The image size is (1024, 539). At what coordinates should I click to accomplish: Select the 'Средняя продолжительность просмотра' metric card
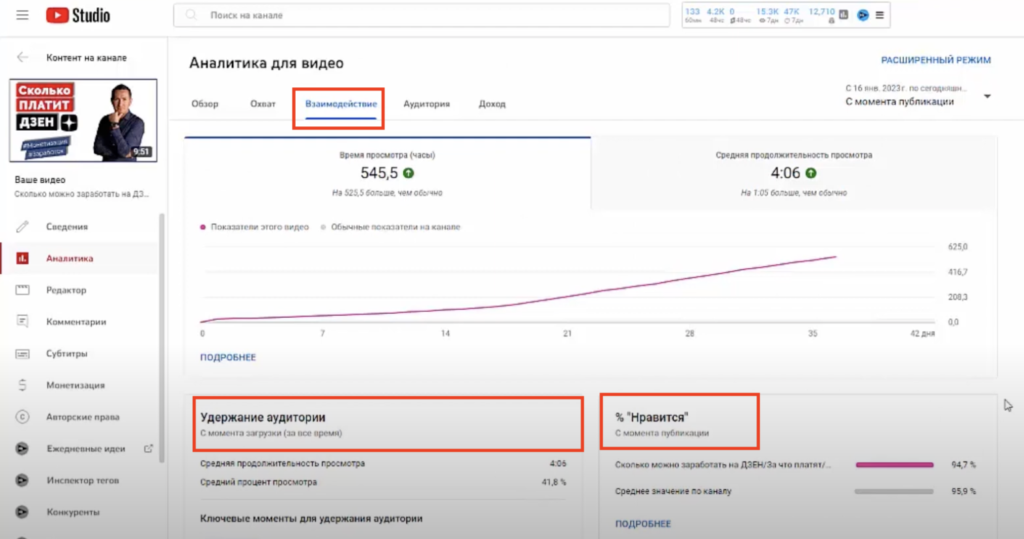(x=794, y=172)
